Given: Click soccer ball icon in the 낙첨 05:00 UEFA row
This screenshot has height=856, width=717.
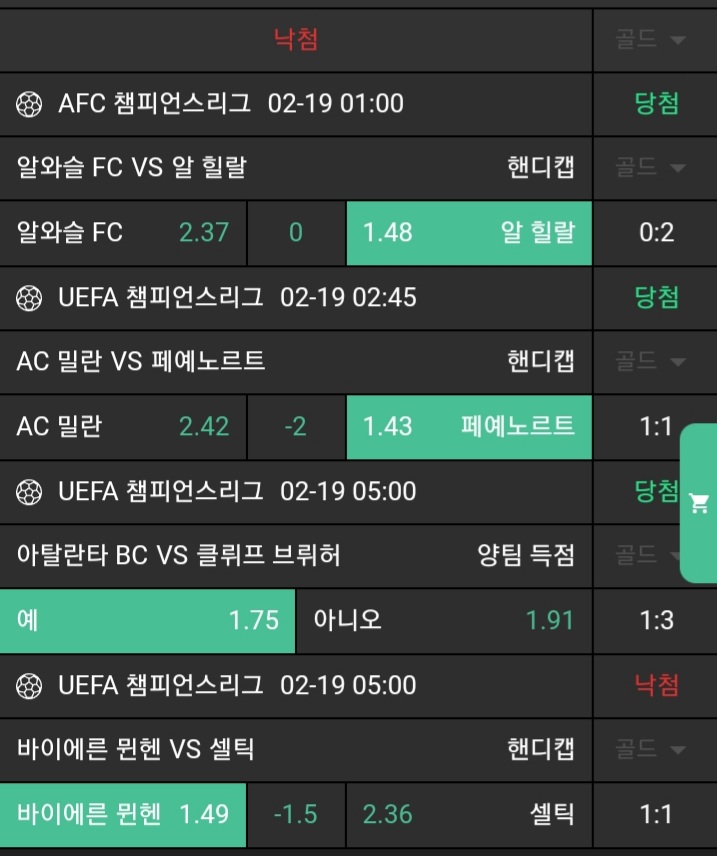Looking at the screenshot, I should click(30, 685).
